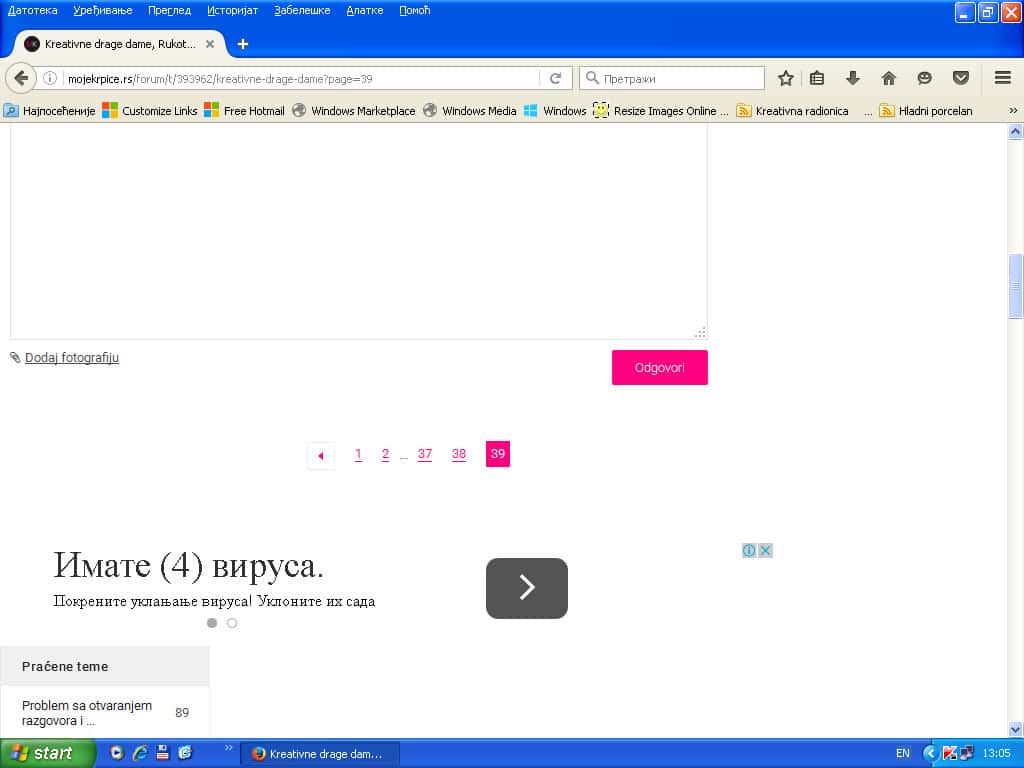Click the Odgovori button
1024x768 pixels.
point(660,367)
